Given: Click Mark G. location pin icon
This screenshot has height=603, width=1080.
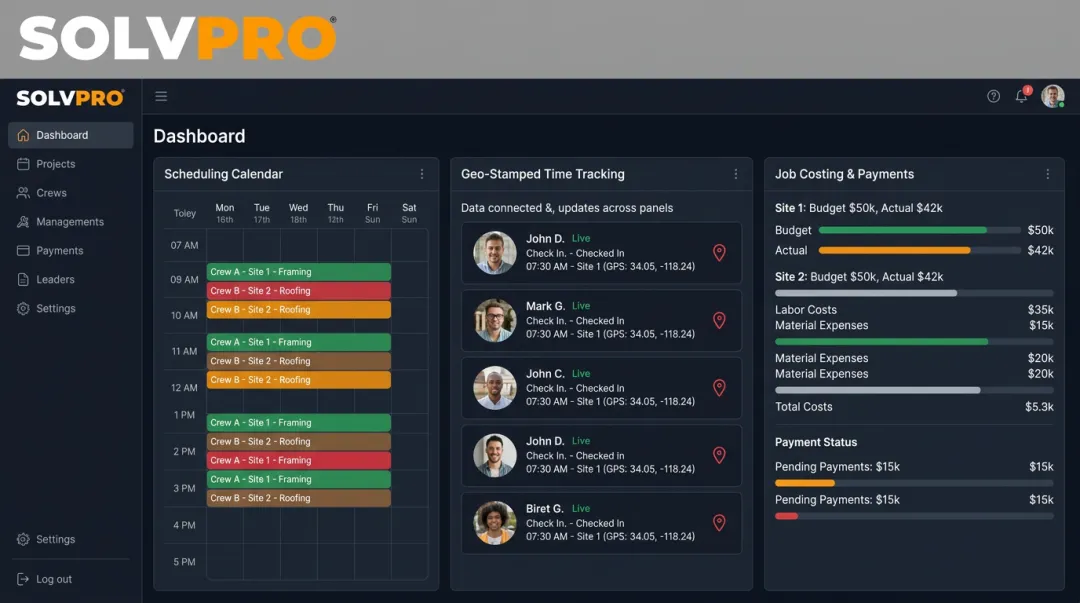Looking at the screenshot, I should [719, 320].
